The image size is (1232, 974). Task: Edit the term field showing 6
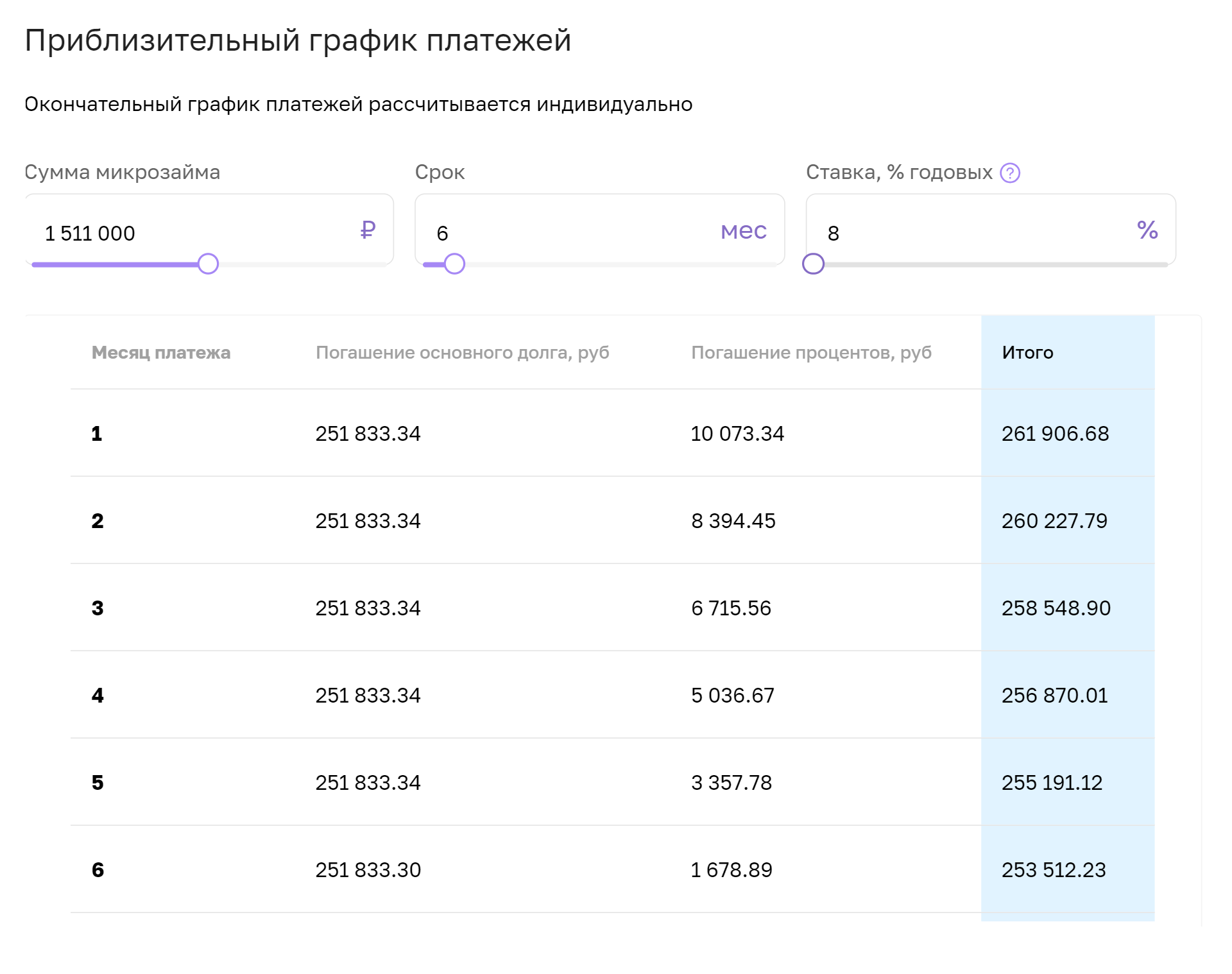(599, 230)
